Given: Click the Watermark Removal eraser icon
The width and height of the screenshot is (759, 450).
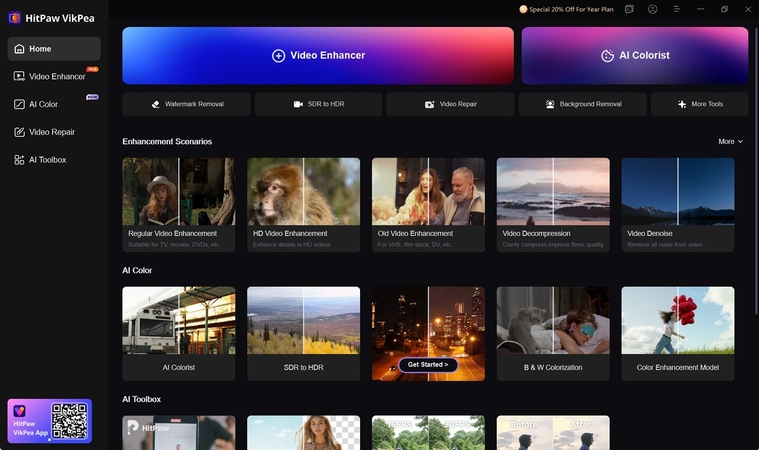Looking at the screenshot, I should coord(155,104).
